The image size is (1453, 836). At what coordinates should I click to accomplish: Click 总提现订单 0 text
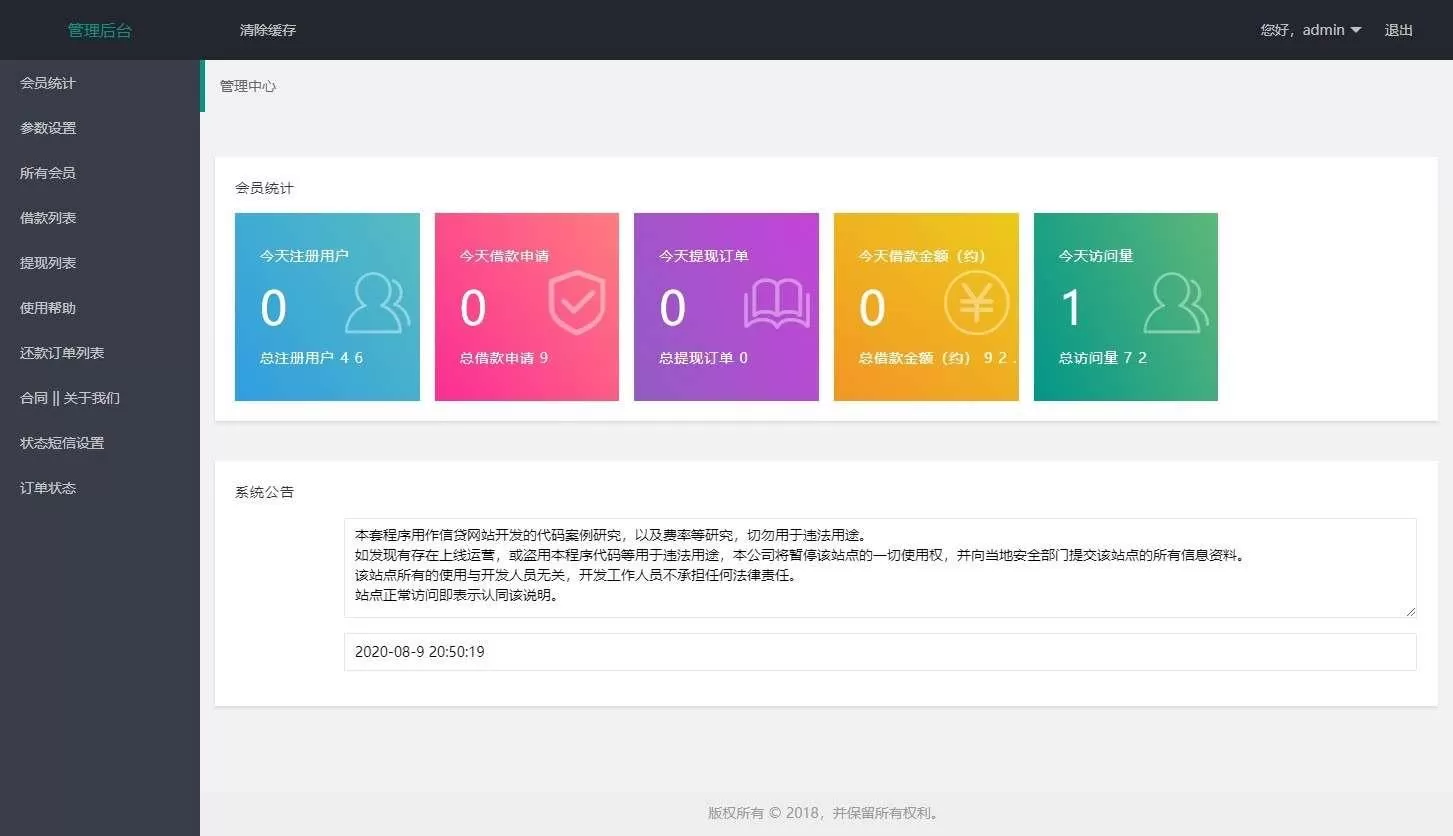(704, 357)
